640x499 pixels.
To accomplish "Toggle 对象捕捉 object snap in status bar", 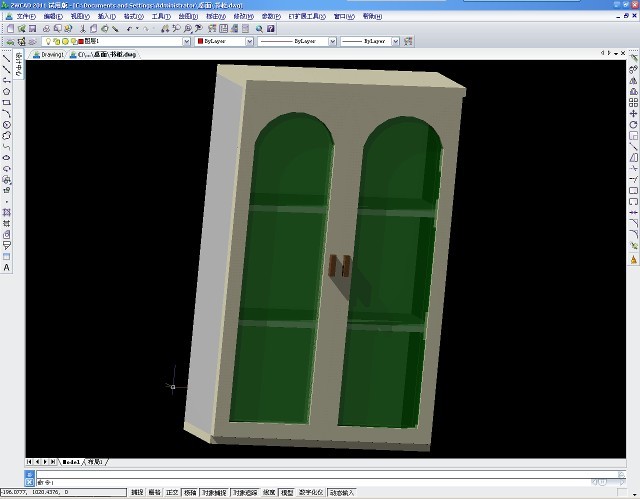I will click(x=214, y=492).
